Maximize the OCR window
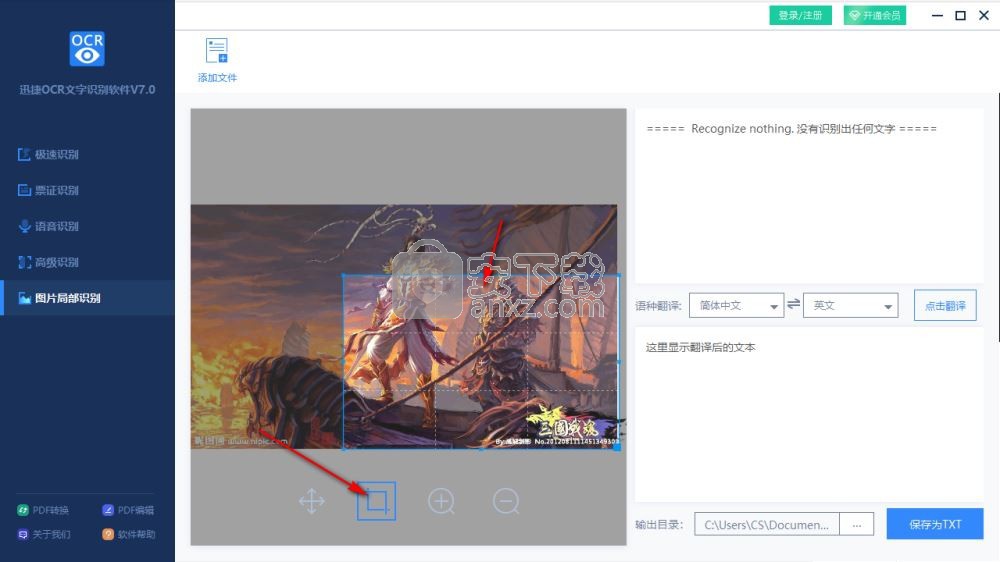Screen dimensions: 1000x562 [x=960, y=15]
